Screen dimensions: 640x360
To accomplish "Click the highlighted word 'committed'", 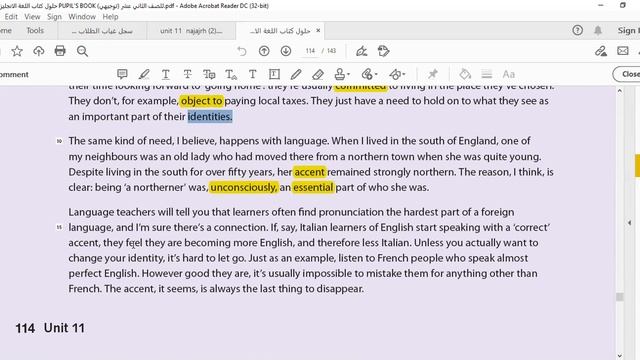I will [361, 88].
